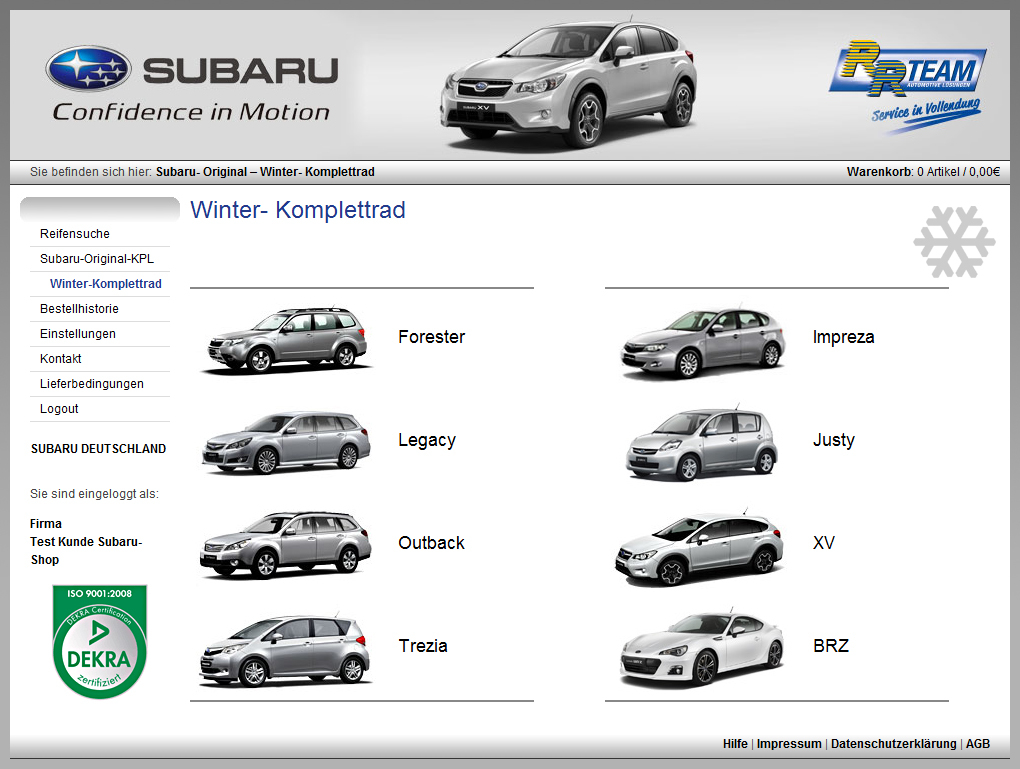Select the Justy car image

[x=701, y=443]
